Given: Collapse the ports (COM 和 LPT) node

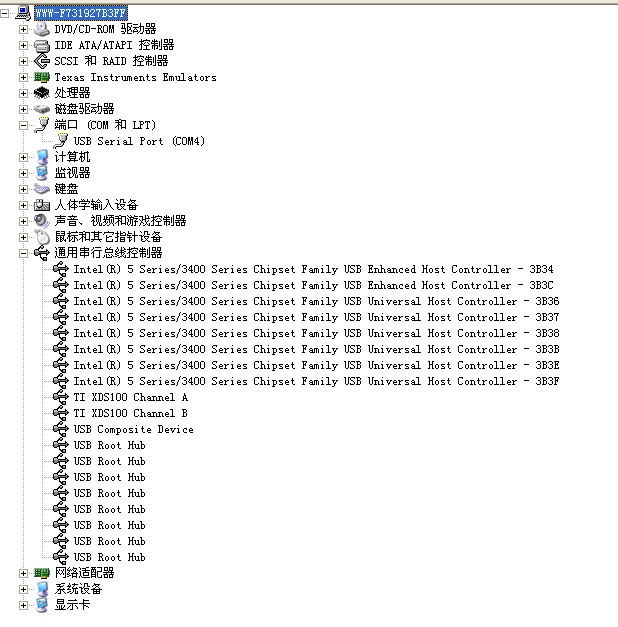Looking at the screenshot, I should click(23, 125).
